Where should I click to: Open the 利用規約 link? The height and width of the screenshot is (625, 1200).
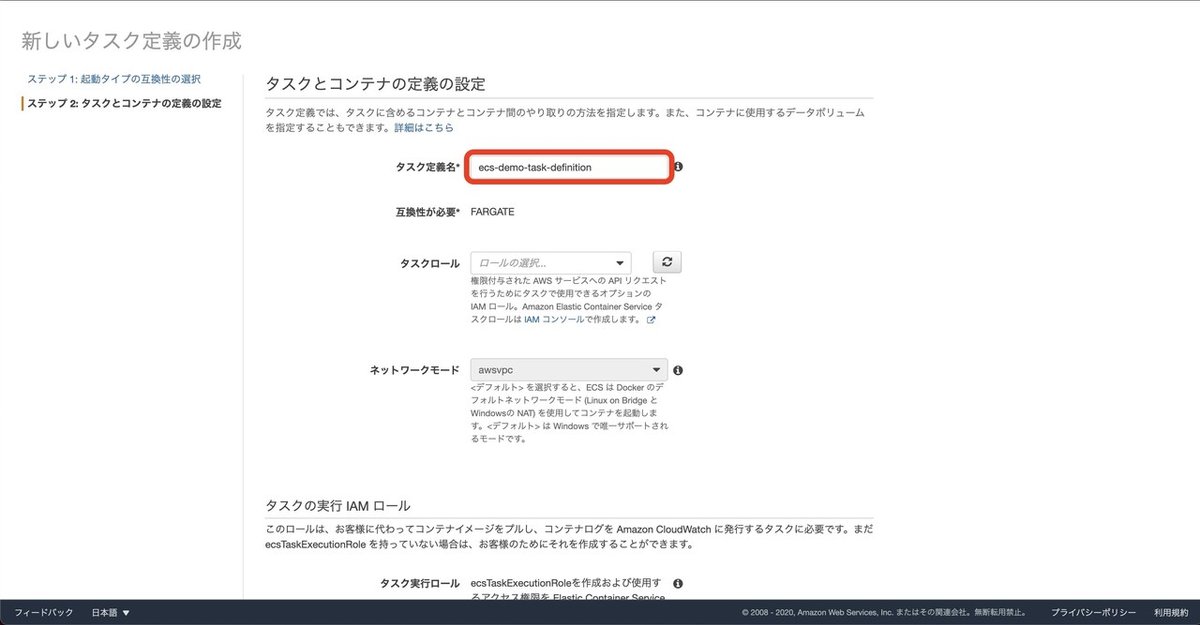(1170, 613)
